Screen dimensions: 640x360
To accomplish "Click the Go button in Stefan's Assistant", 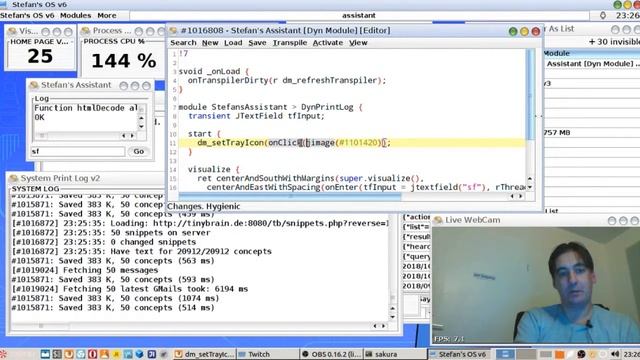I will tap(139, 151).
